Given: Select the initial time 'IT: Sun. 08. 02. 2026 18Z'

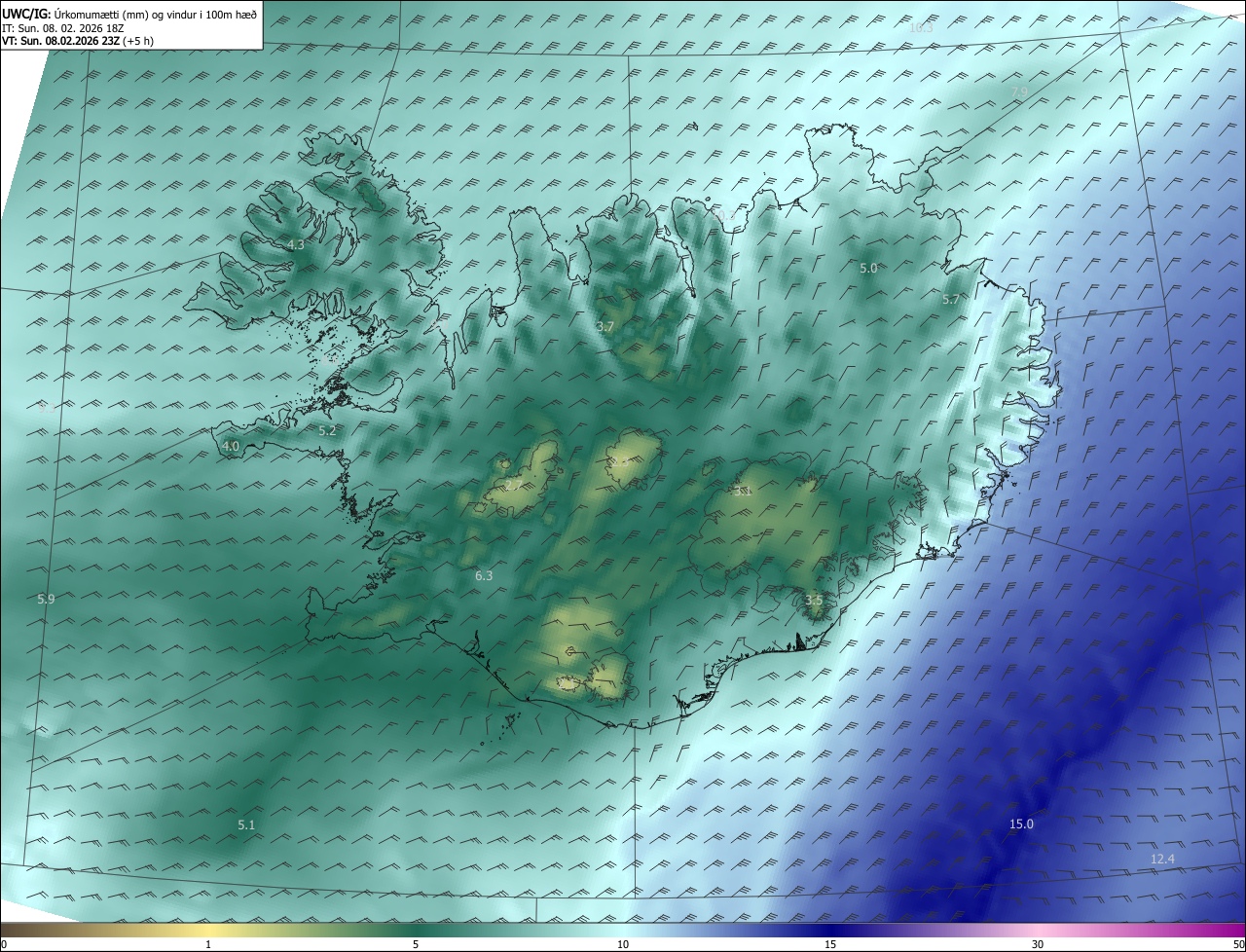Looking at the screenshot, I should pyautogui.click(x=62, y=28).
